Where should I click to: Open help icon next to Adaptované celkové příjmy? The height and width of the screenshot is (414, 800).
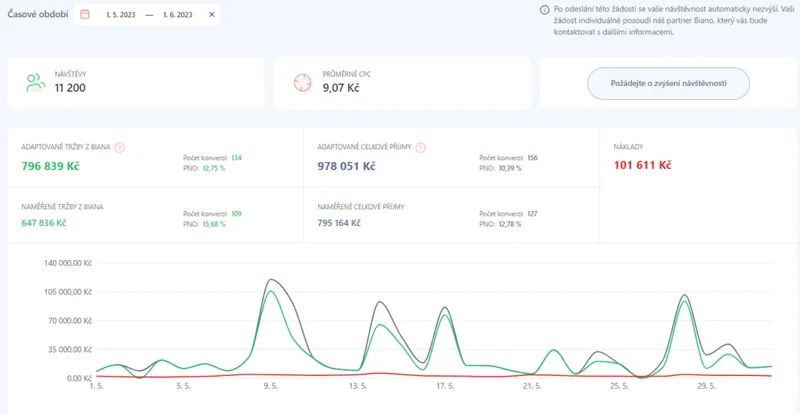(x=420, y=148)
